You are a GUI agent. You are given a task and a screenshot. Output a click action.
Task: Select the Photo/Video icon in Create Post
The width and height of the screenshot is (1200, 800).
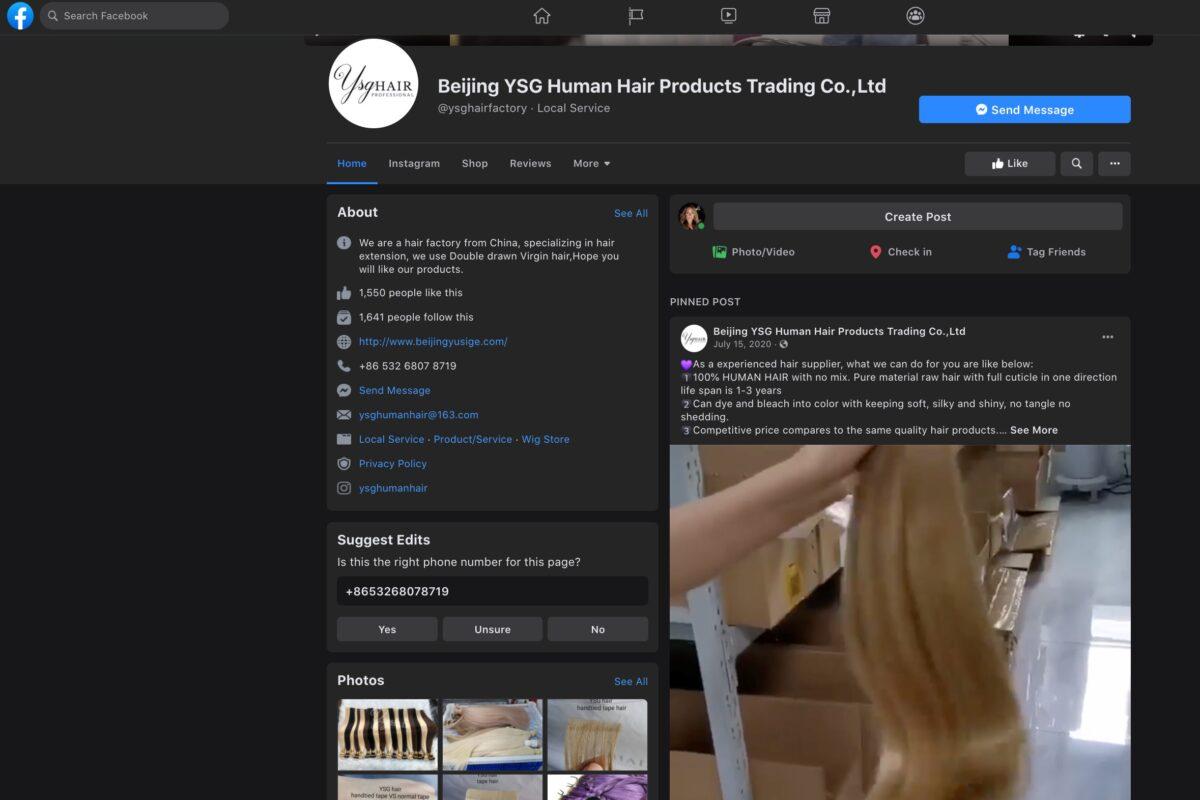[719, 252]
